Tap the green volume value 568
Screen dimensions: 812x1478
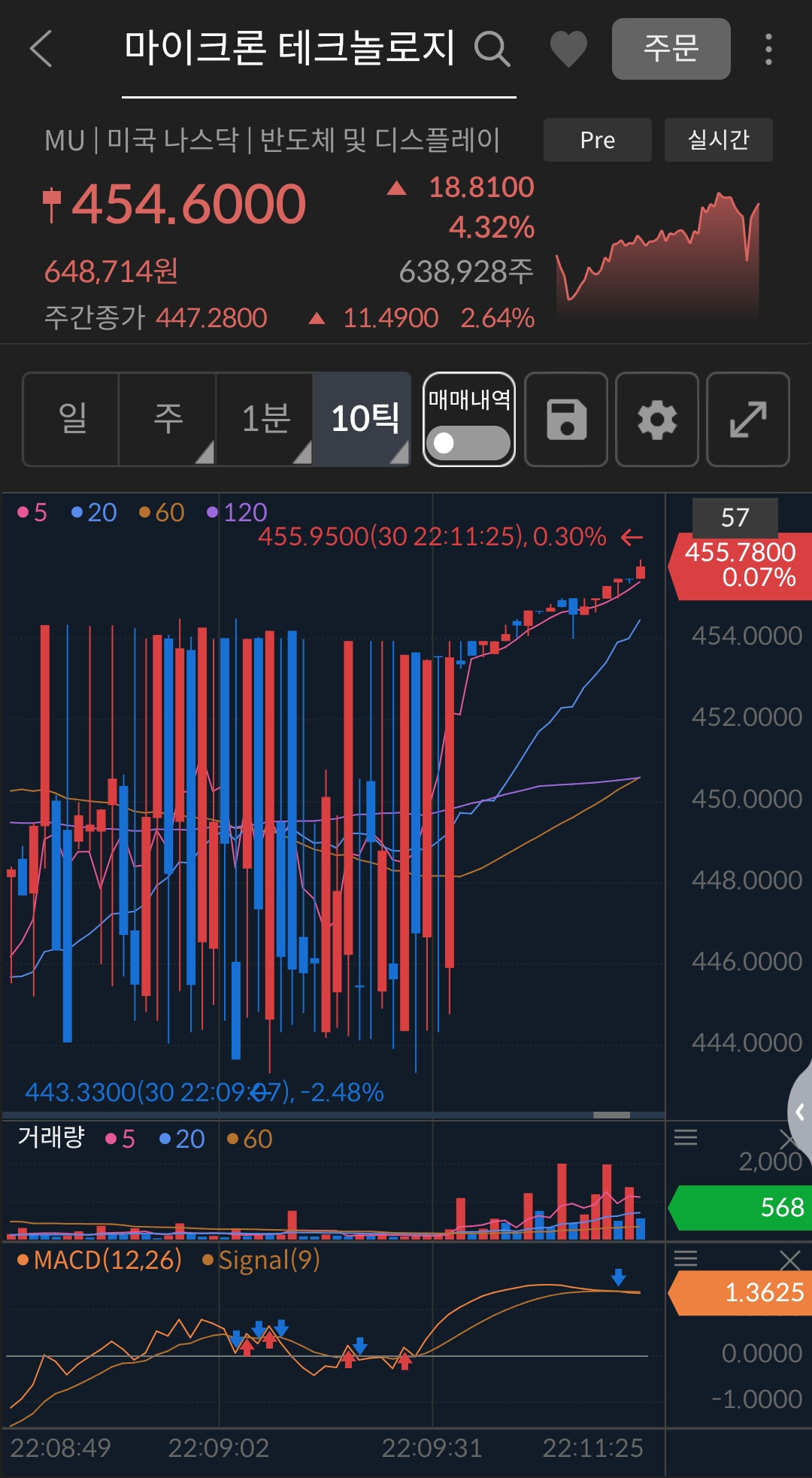pos(741,1207)
